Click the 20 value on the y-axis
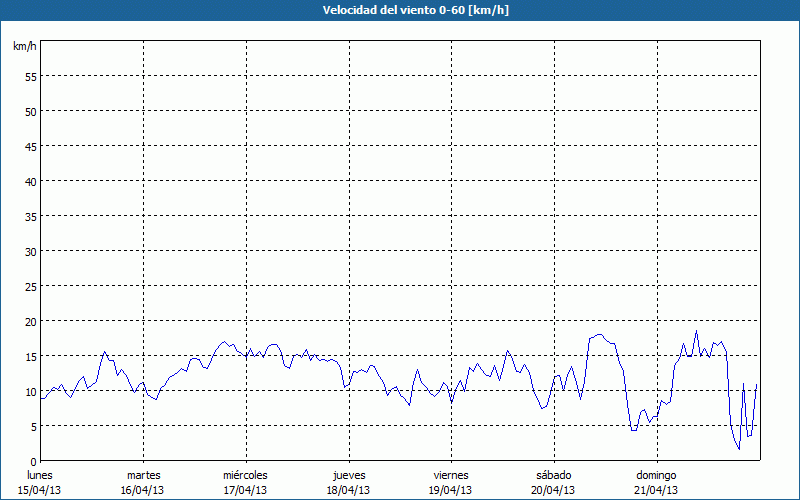This screenshot has height=500, width=800. pos(30,321)
